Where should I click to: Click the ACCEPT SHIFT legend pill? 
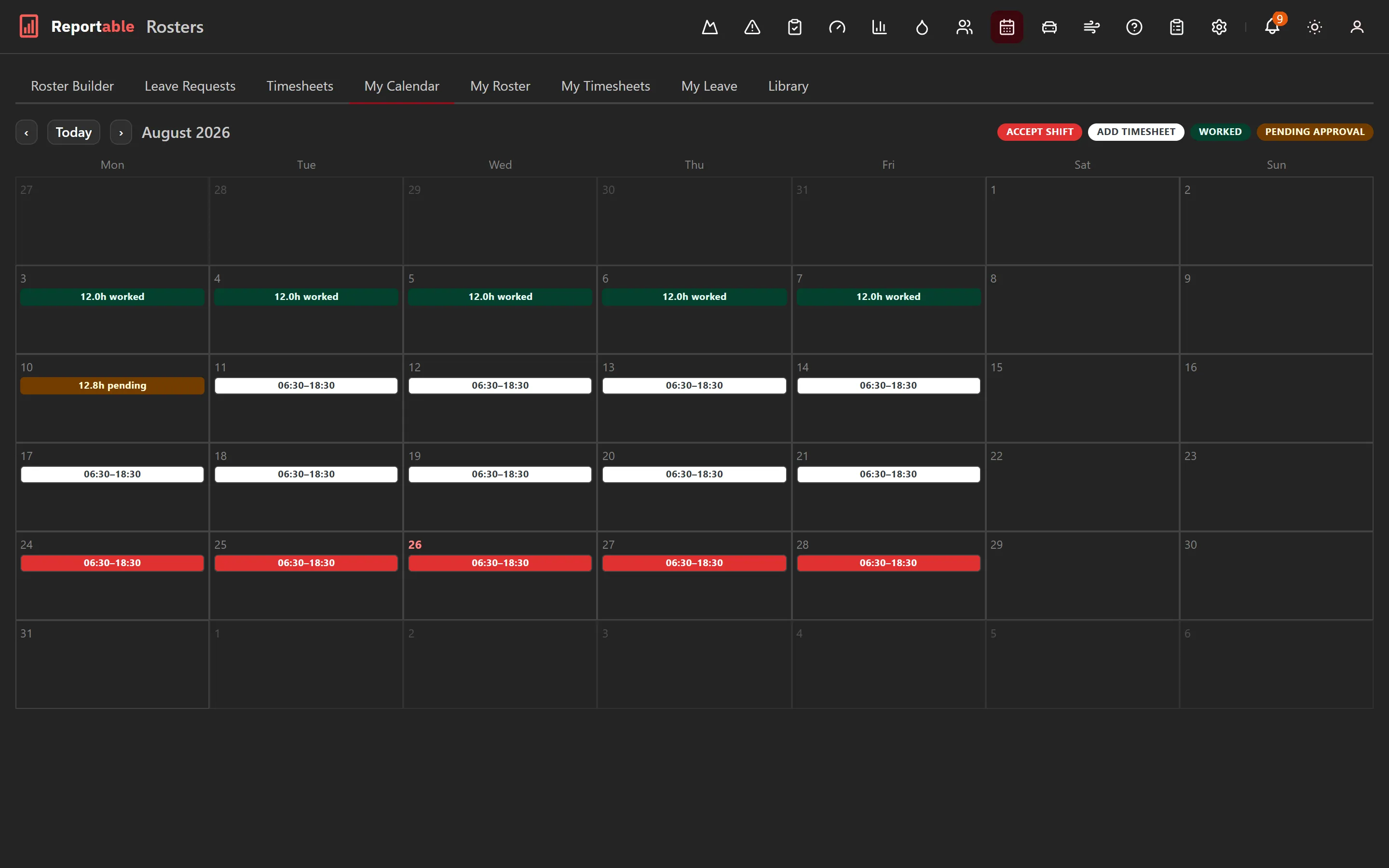click(x=1039, y=132)
